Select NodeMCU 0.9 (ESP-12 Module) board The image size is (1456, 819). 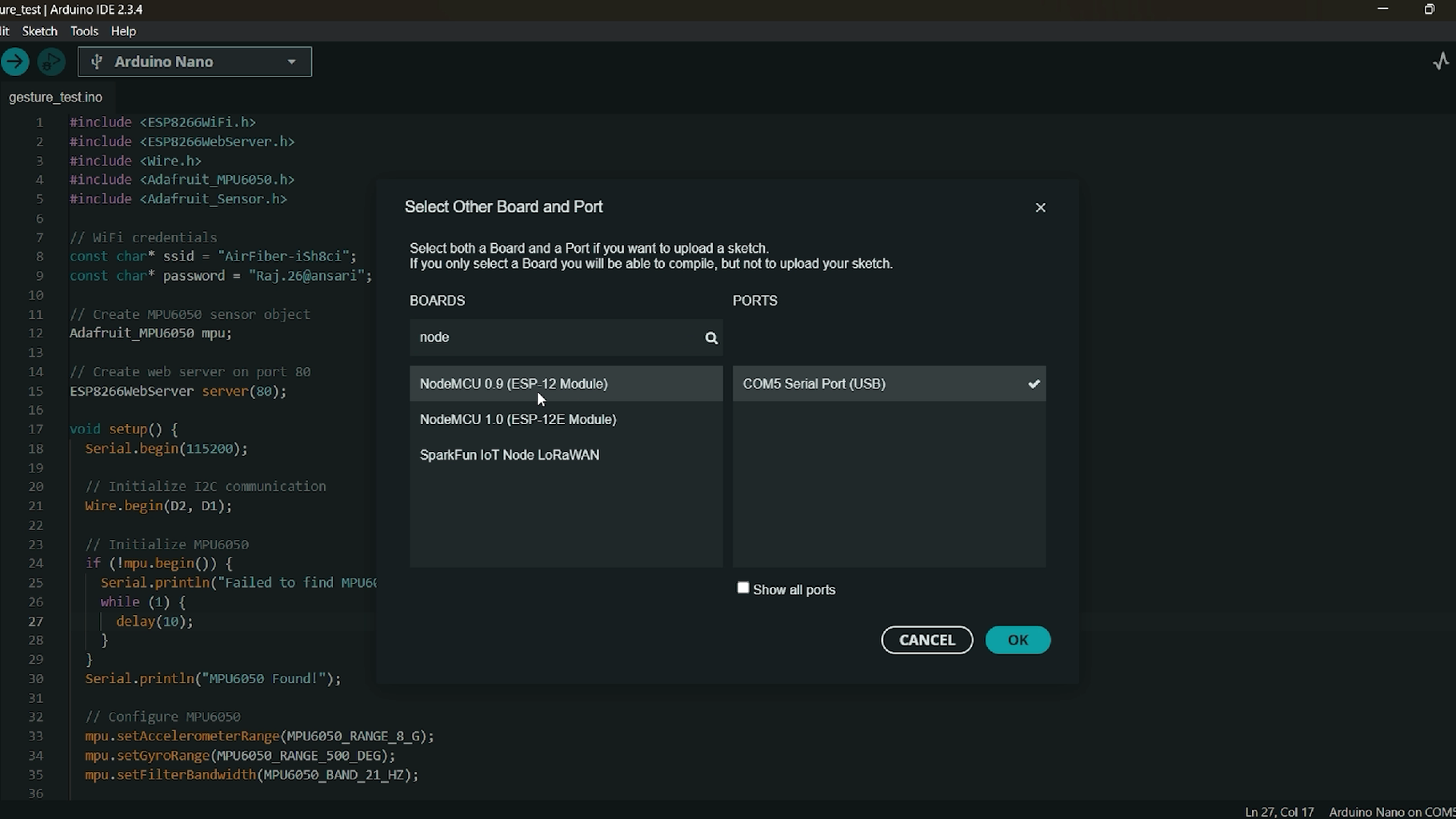pyautogui.click(x=514, y=384)
